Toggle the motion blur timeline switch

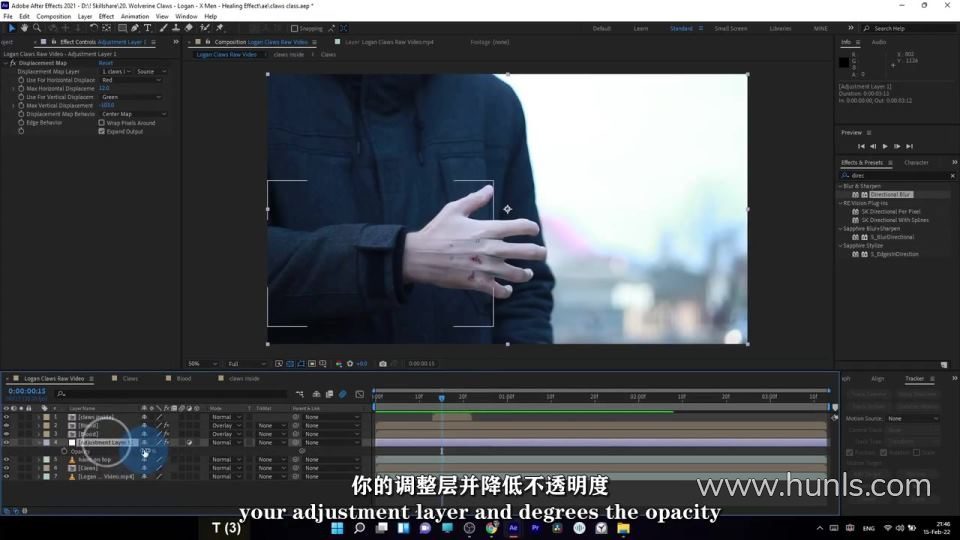pos(343,394)
